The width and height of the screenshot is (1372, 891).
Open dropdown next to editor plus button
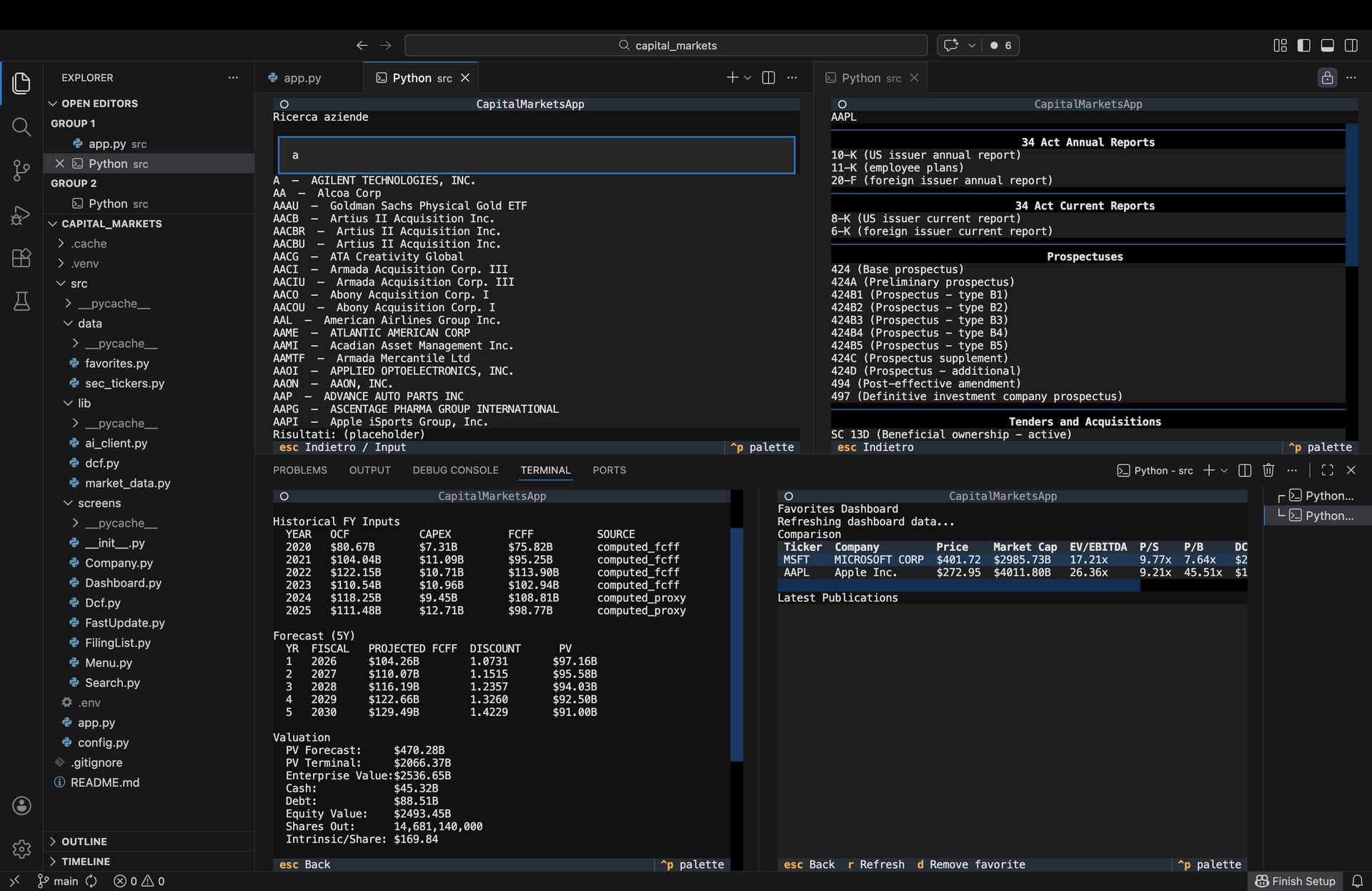(x=747, y=77)
